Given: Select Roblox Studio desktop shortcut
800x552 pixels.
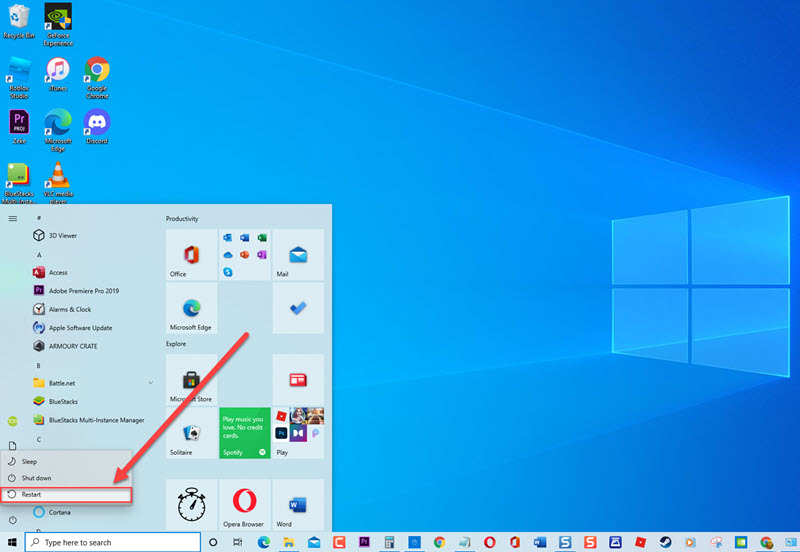Looking at the screenshot, I should (x=19, y=78).
